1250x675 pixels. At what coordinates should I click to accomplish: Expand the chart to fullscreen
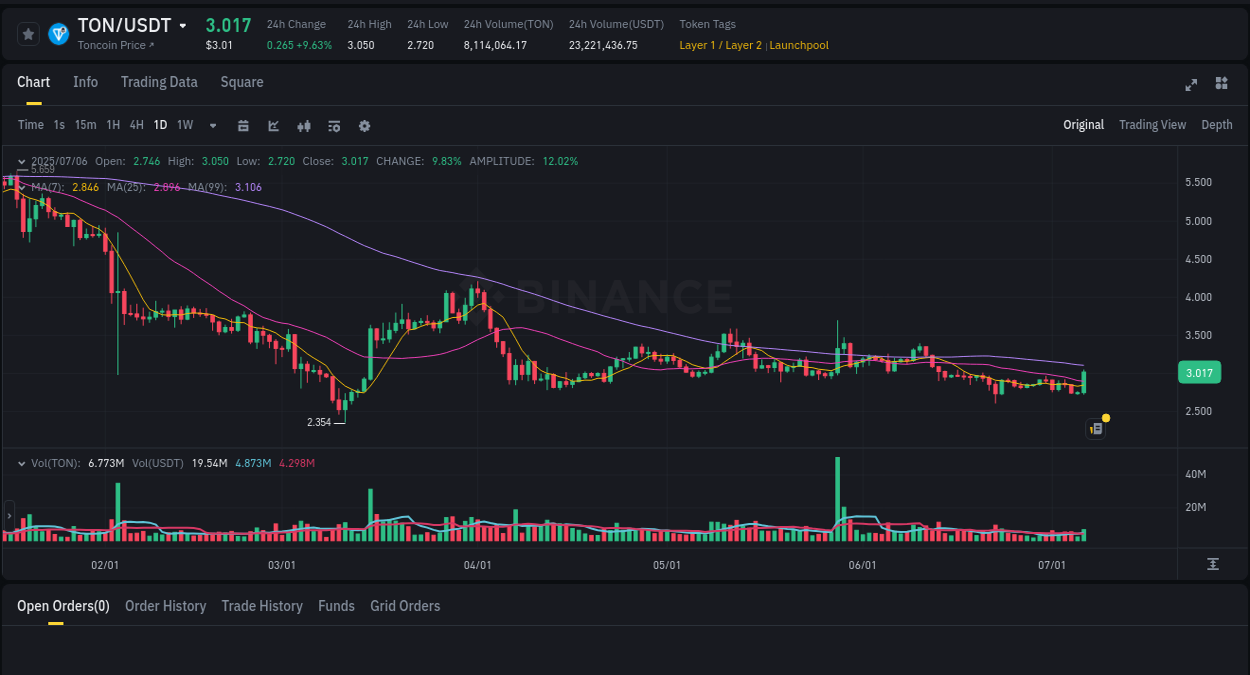pos(1190,84)
